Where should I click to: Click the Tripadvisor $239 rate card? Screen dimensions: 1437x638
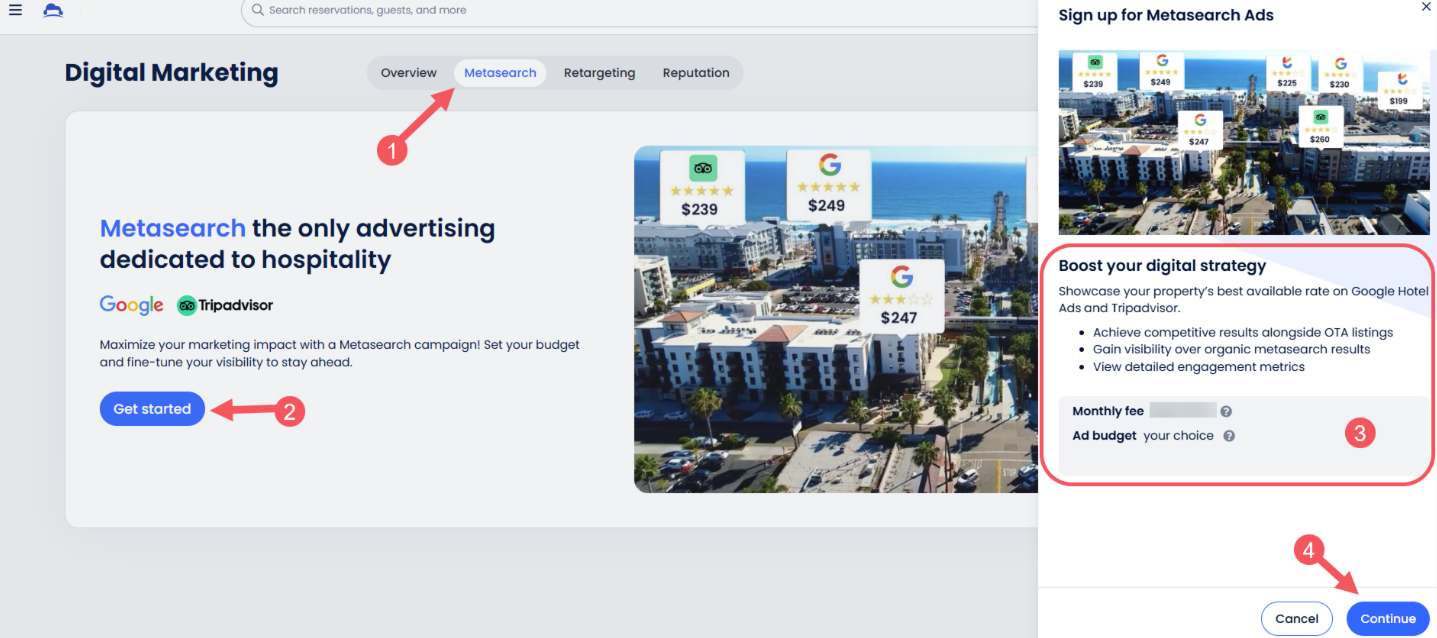(701, 187)
